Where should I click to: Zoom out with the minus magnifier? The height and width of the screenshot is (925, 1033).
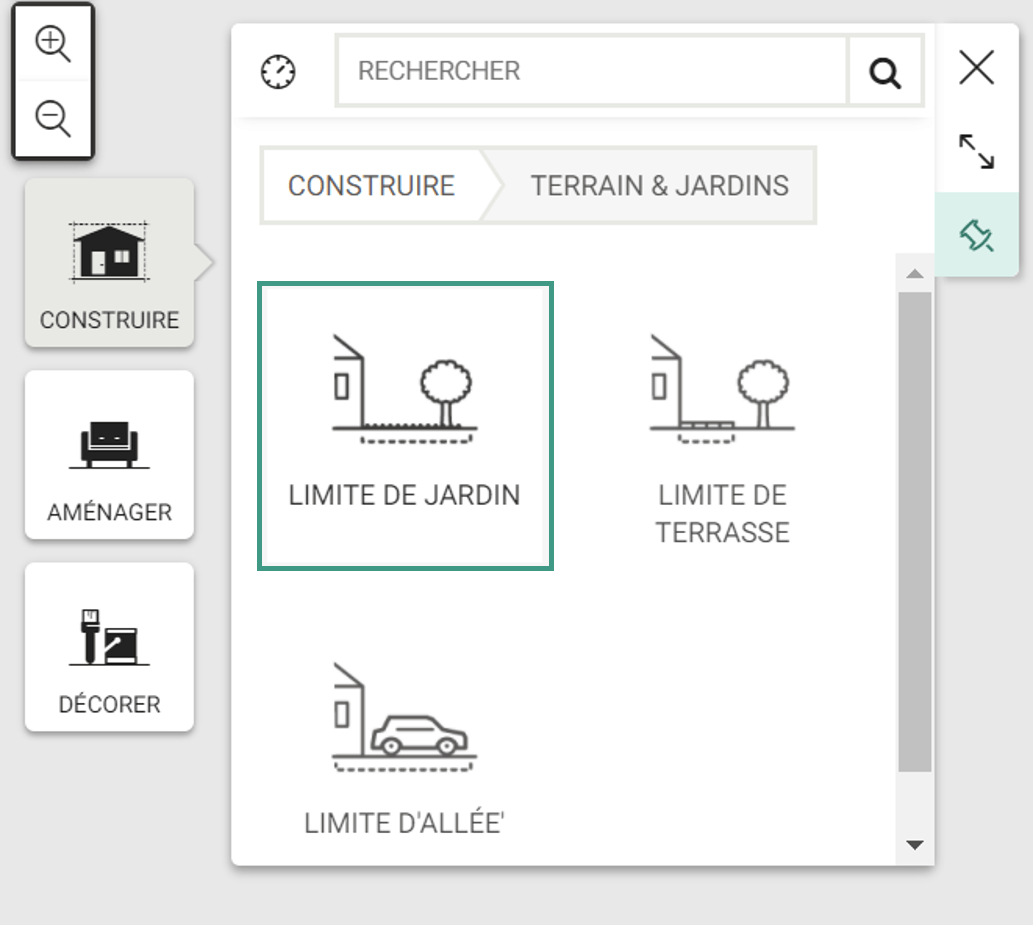[x=53, y=119]
